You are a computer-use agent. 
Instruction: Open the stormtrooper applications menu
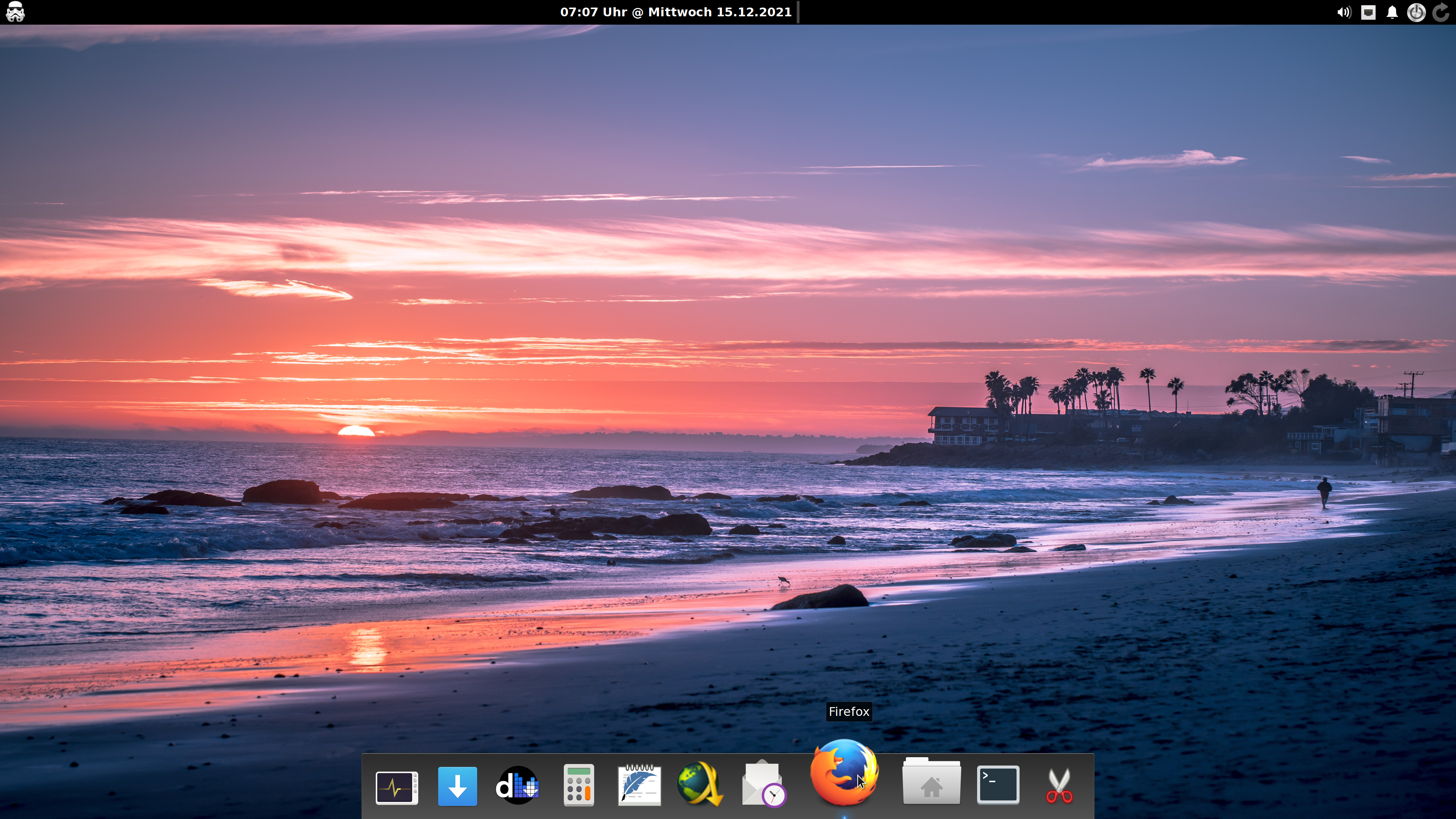pos(15,12)
